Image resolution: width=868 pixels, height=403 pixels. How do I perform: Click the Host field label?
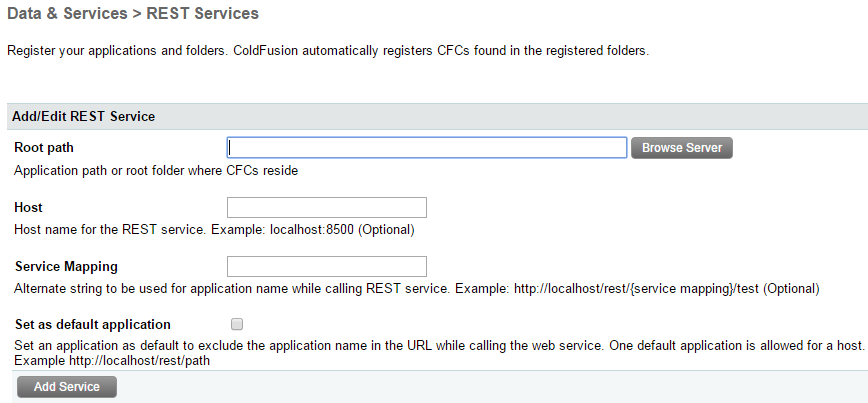[x=28, y=207]
